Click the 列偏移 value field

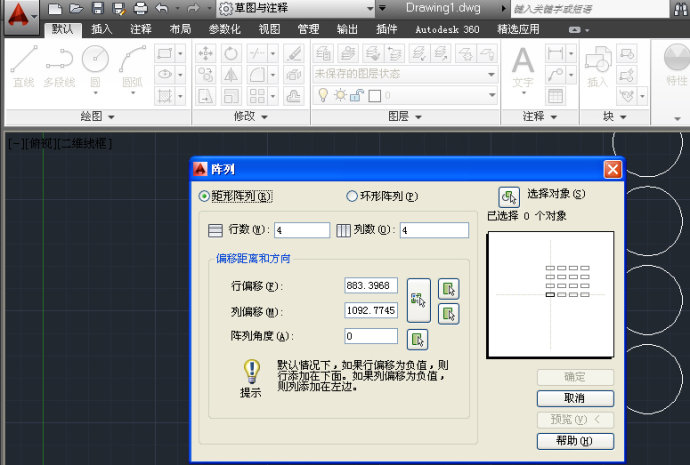click(x=371, y=311)
